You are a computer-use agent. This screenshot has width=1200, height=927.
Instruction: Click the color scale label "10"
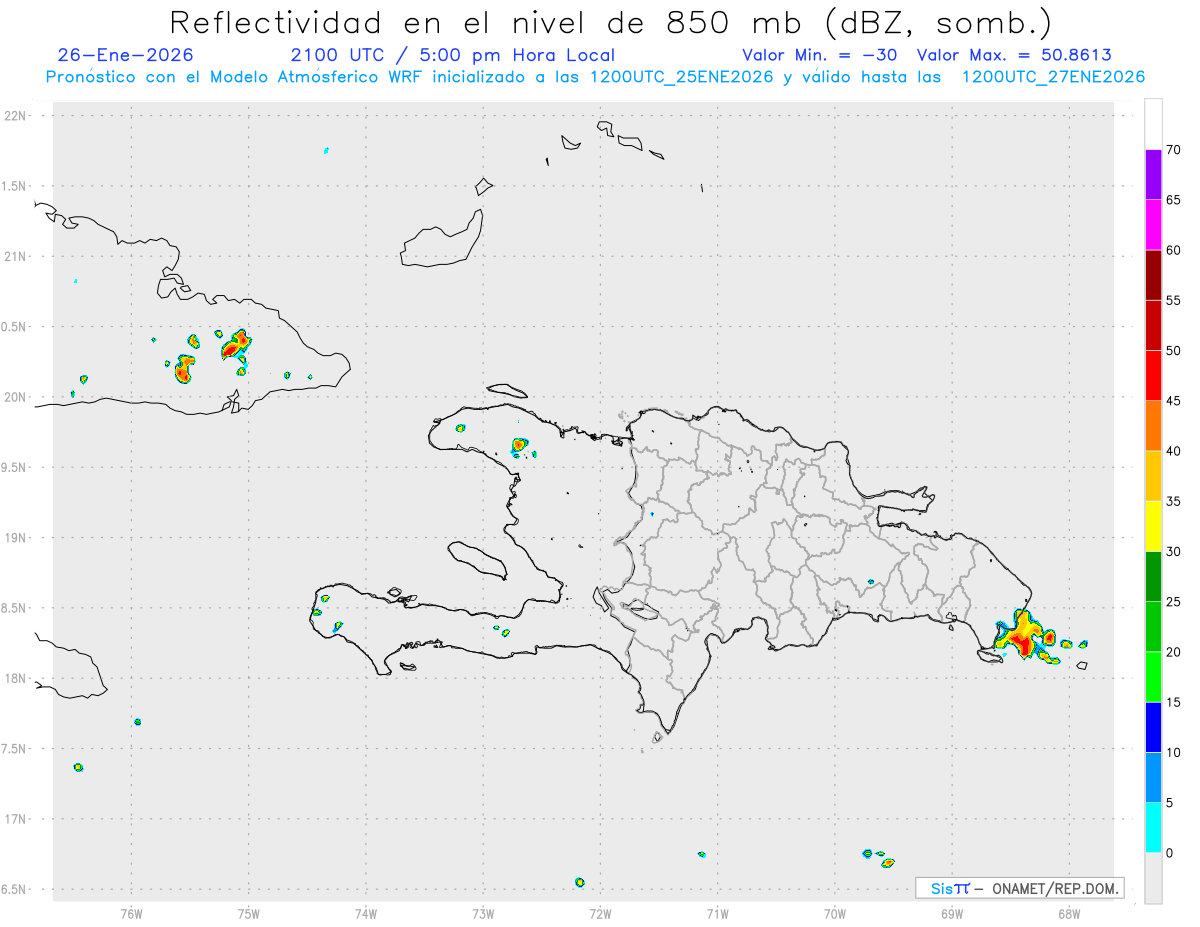[1173, 753]
